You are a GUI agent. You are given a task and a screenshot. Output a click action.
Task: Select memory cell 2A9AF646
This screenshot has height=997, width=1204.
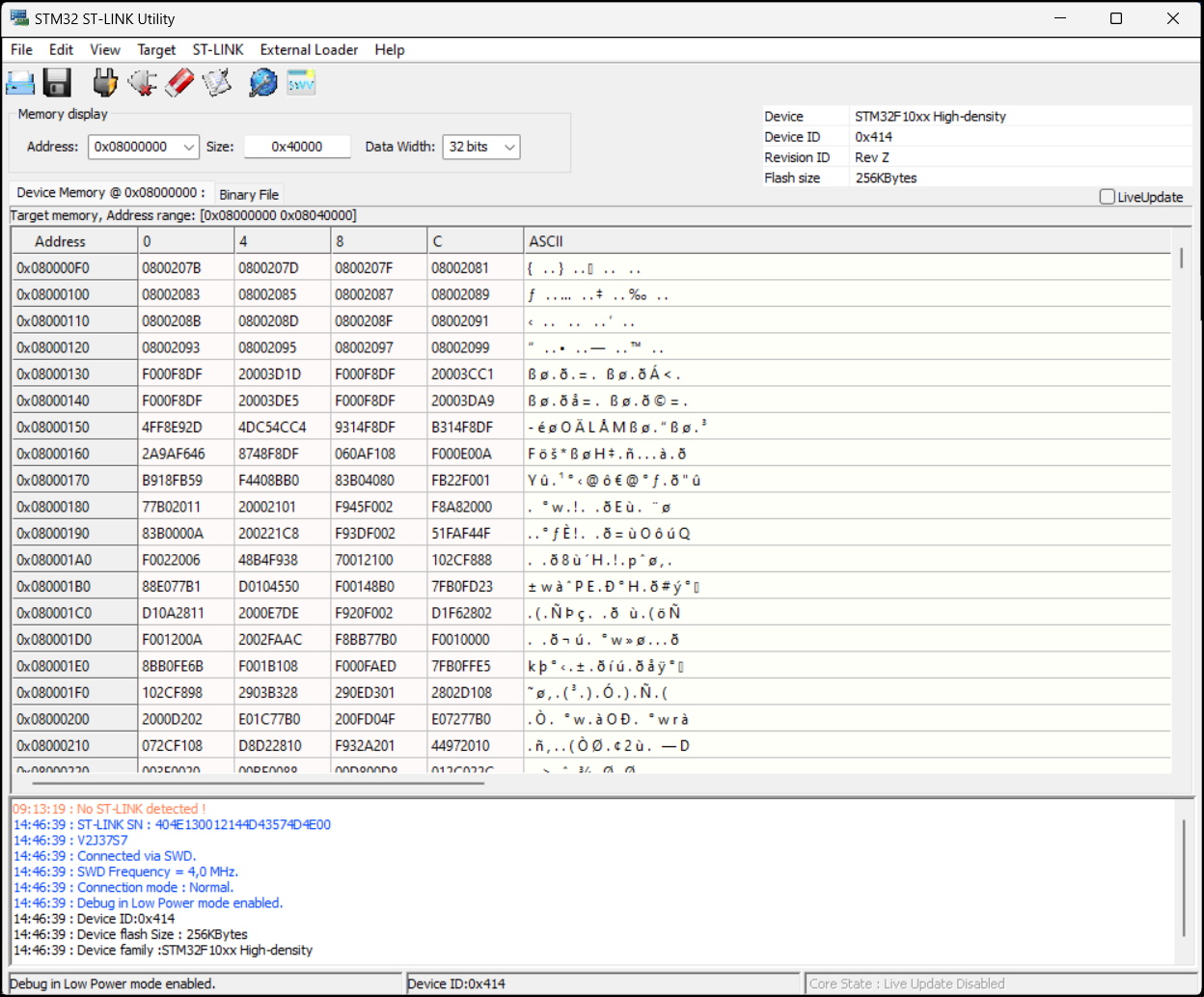[185, 454]
